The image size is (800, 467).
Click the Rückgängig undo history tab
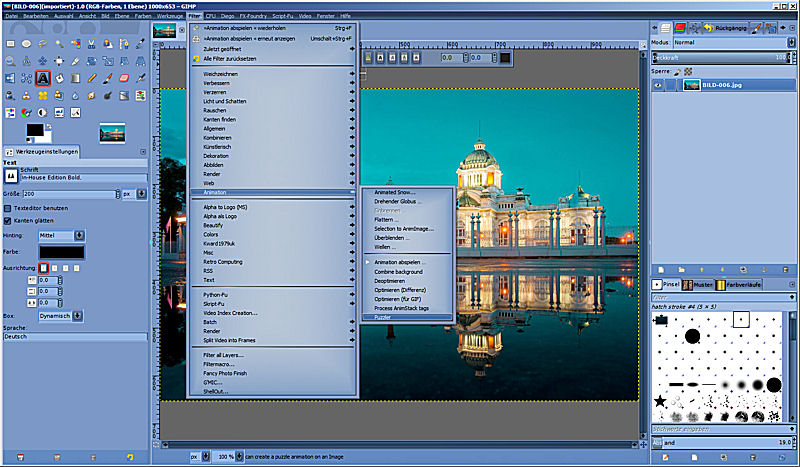[726, 28]
